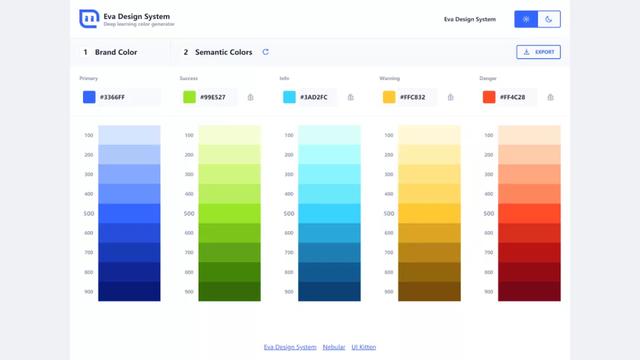
Task: Lock the Danger color #FF4C28
Action: tap(550, 97)
